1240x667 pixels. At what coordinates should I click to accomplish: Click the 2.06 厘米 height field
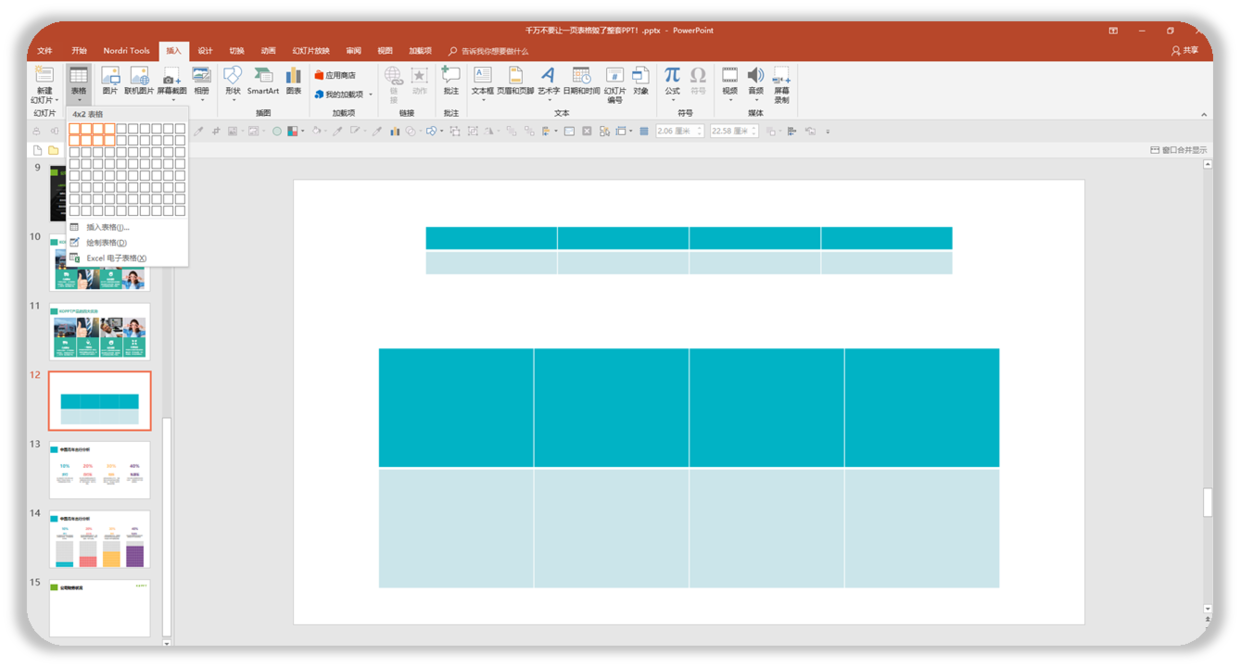(x=678, y=131)
